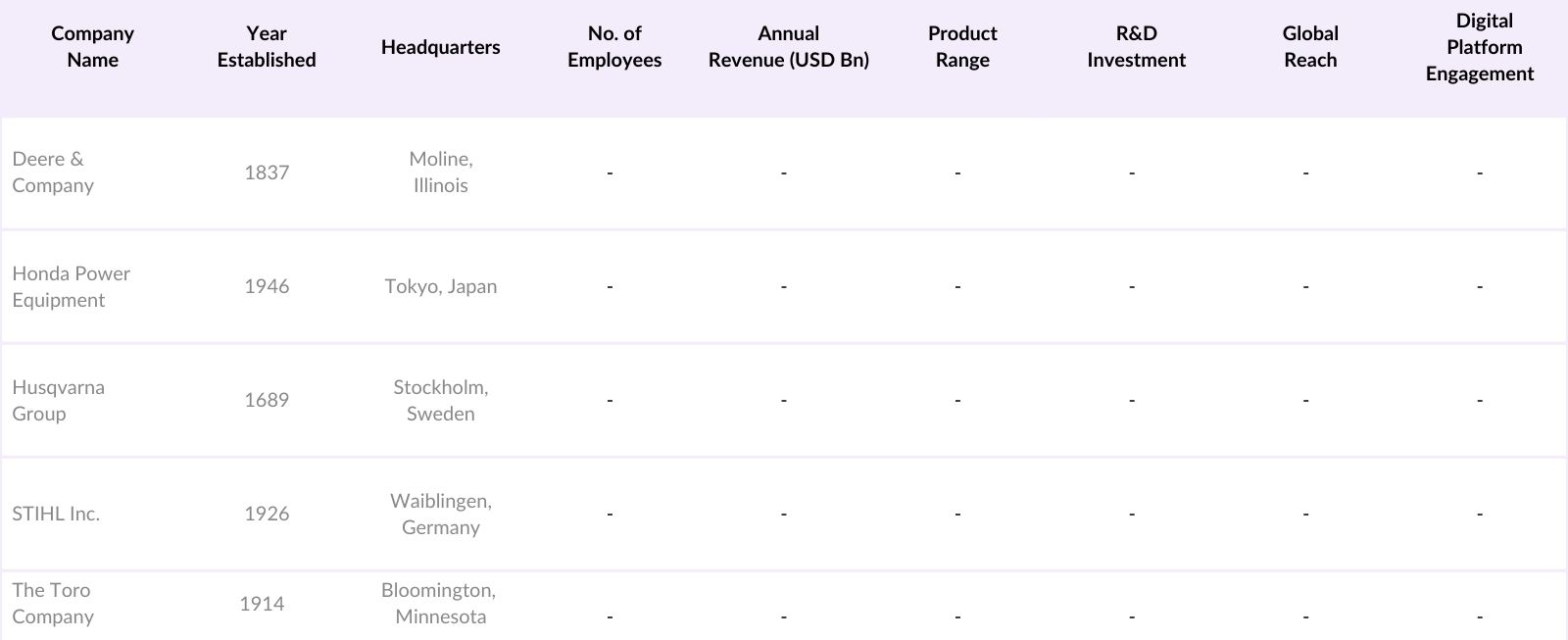Click Husqvarna Group's No. of Employees cell
Screen dimensions: 1568x640
pos(610,400)
